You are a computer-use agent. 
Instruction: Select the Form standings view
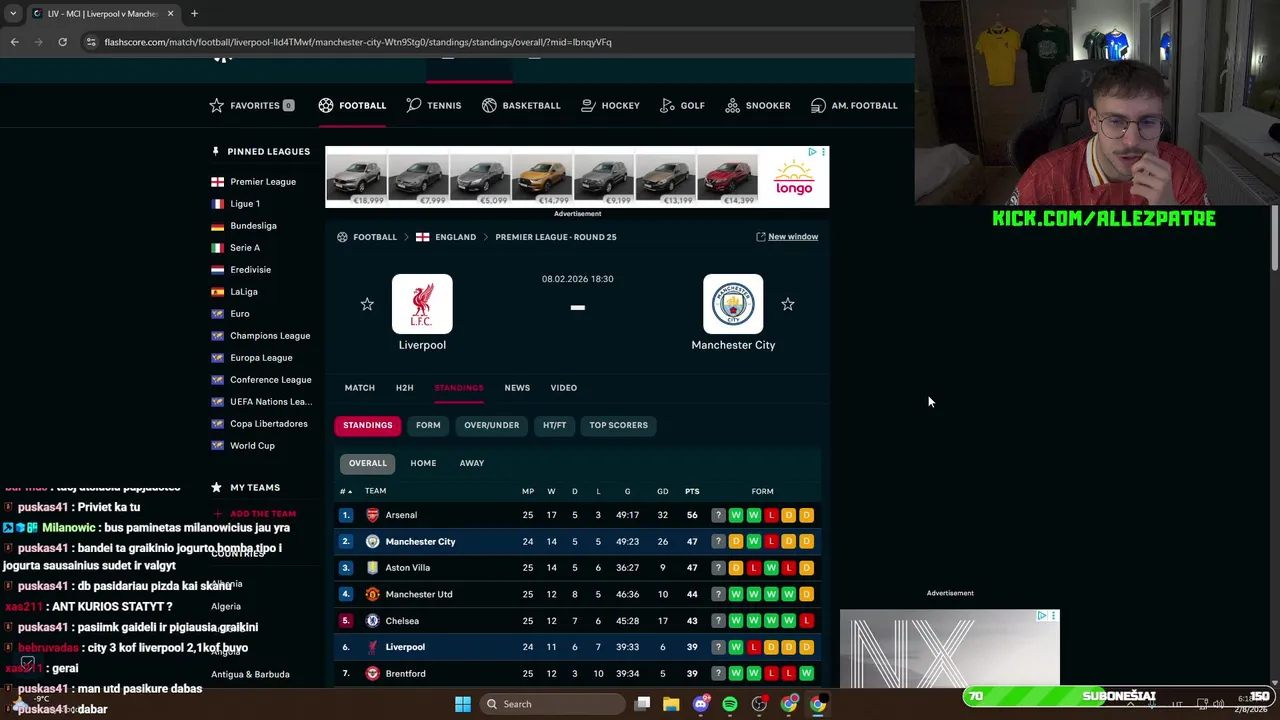(428, 425)
